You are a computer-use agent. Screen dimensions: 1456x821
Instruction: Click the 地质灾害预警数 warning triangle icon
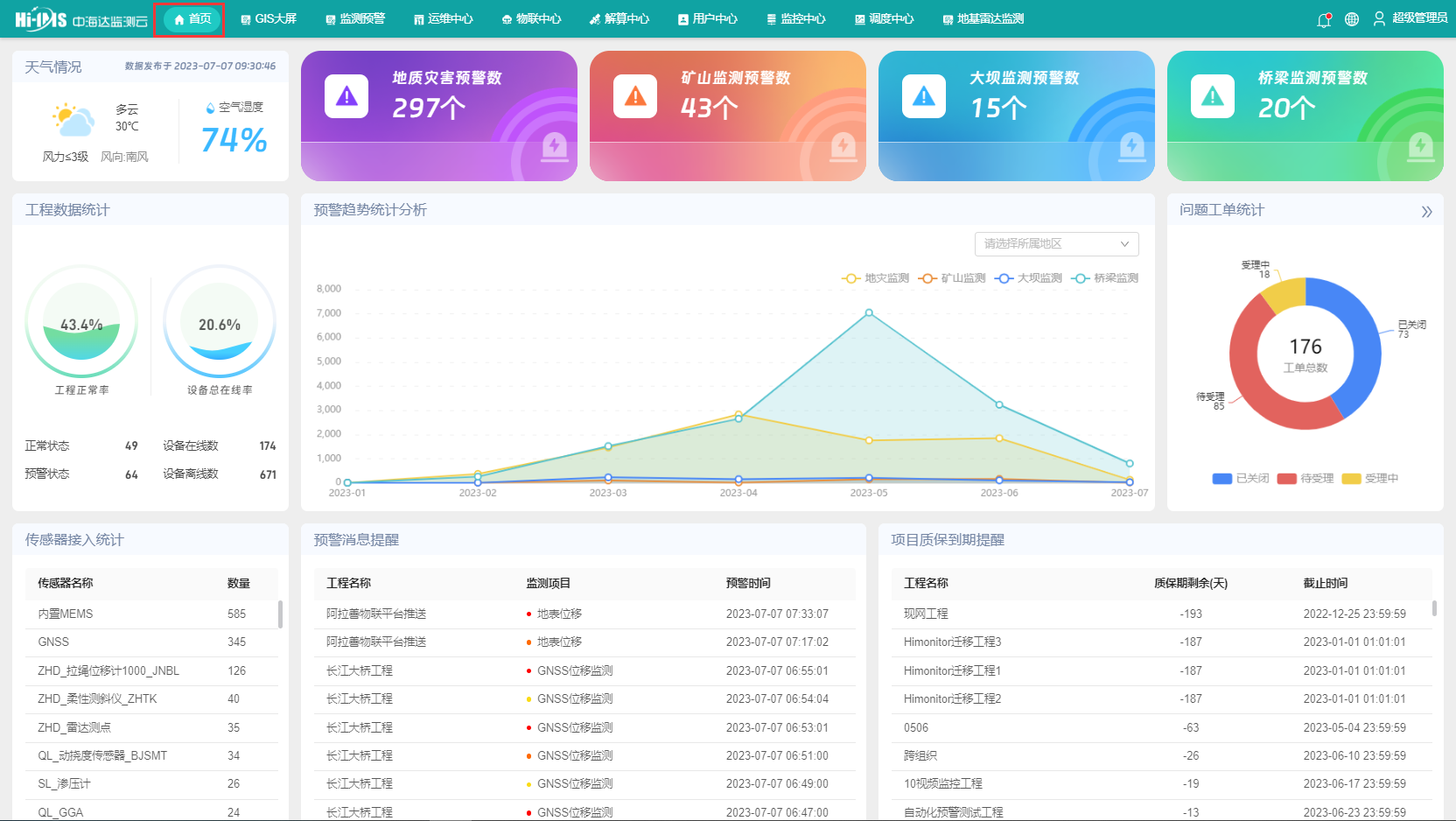point(346,96)
